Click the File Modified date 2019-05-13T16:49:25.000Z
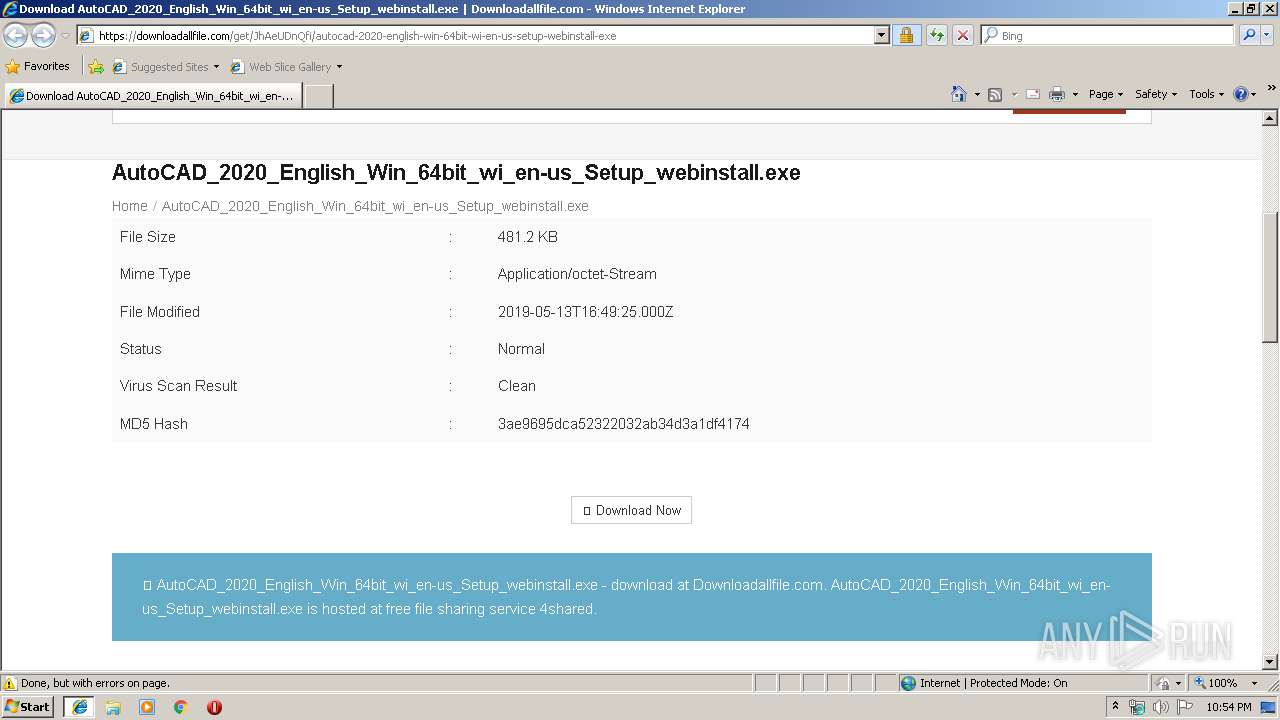The width and height of the screenshot is (1280, 720). point(586,312)
